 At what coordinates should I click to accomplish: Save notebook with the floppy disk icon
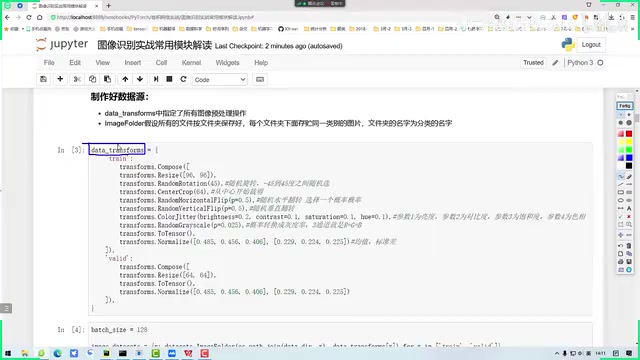pyautogui.click(x=44, y=79)
